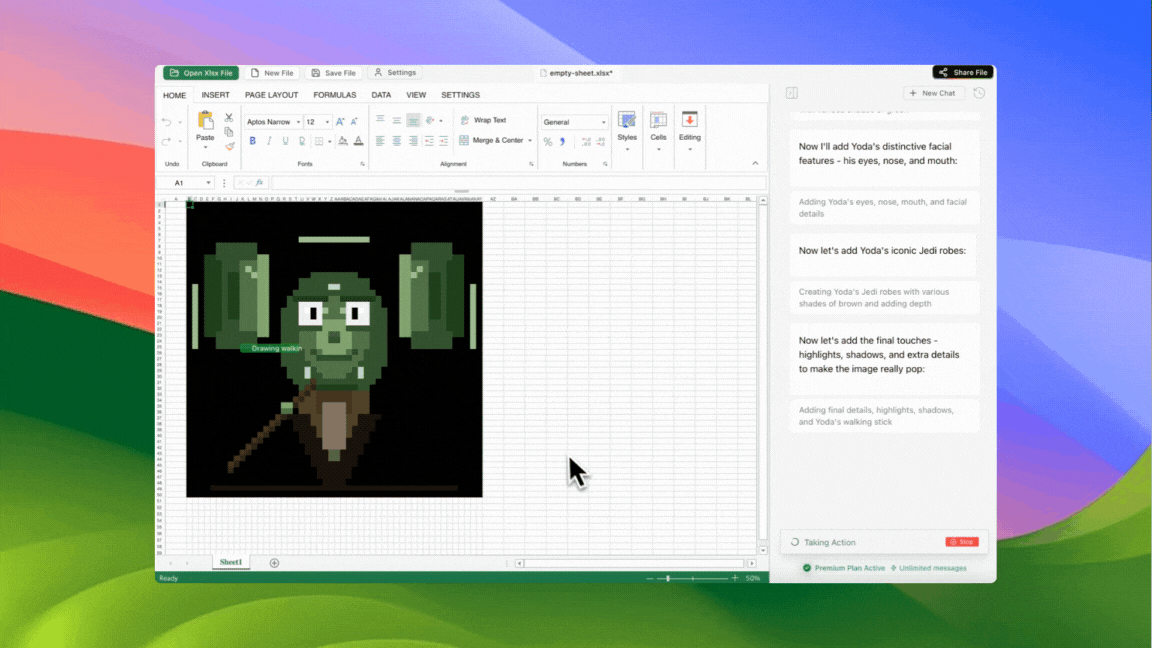The image size is (1152, 648).
Task: Expand the Editing dropdown
Action: click(x=689, y=149)
